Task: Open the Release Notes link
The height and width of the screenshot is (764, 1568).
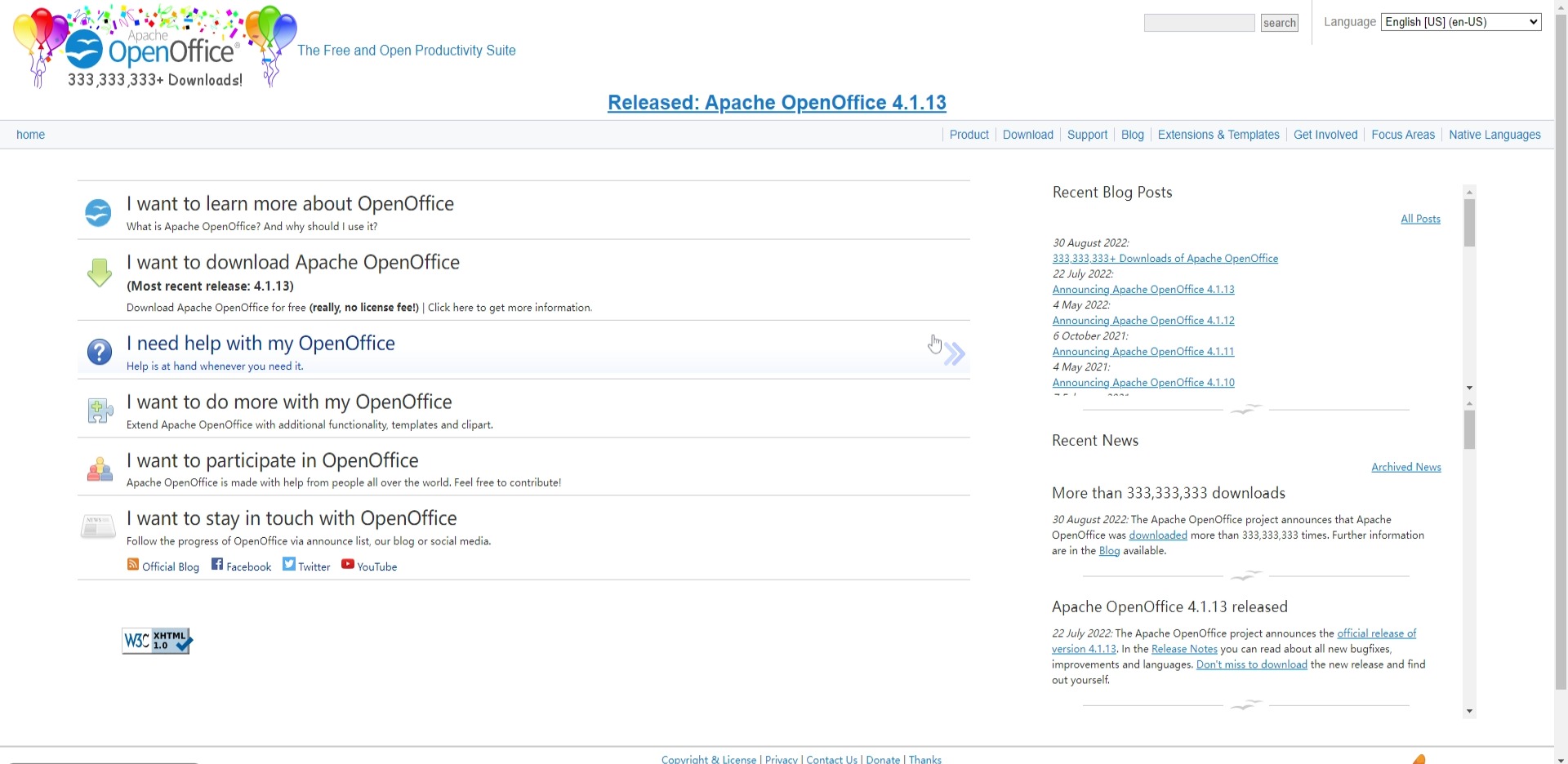Action: tap(1183, 649)
